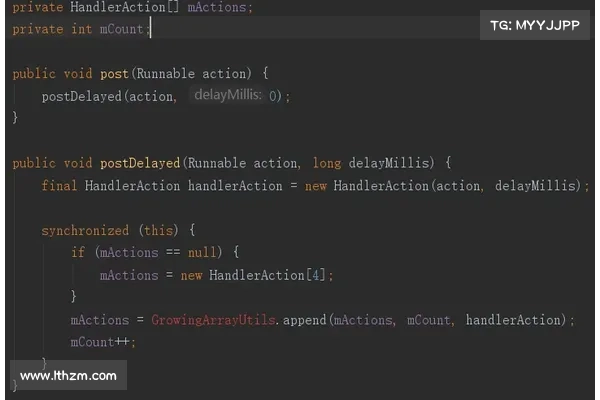This screenshot has width=600, height=400.
Task: Click 'Runnable' type in the post method signature
Action: click(x=166, y=73)
